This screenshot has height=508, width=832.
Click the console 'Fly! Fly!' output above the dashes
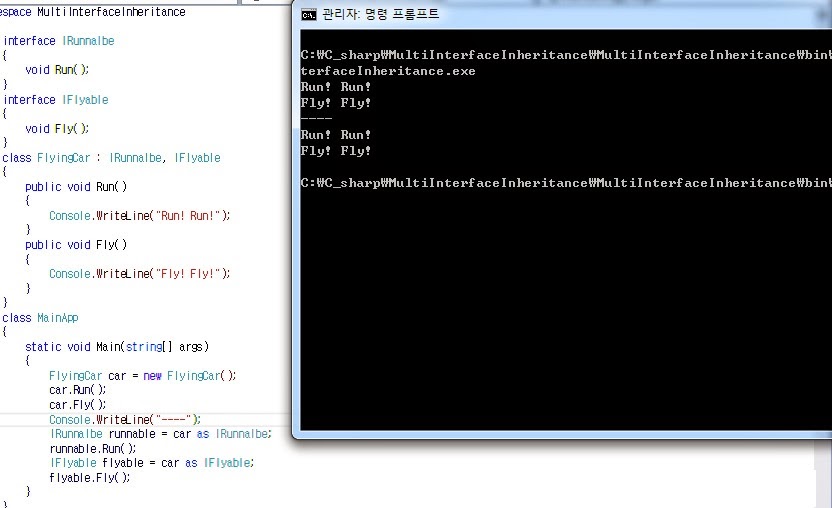(335, 103)
